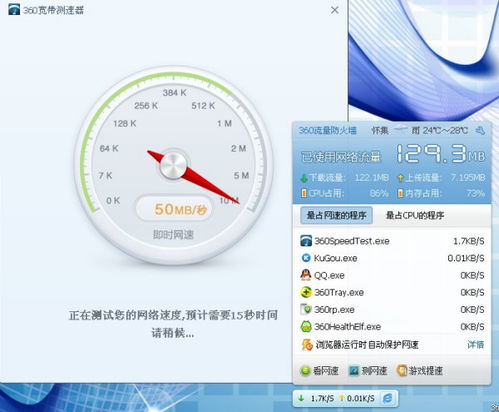
Task: Click the 129.3MB used traffic counter
Action: click(440, 154)
